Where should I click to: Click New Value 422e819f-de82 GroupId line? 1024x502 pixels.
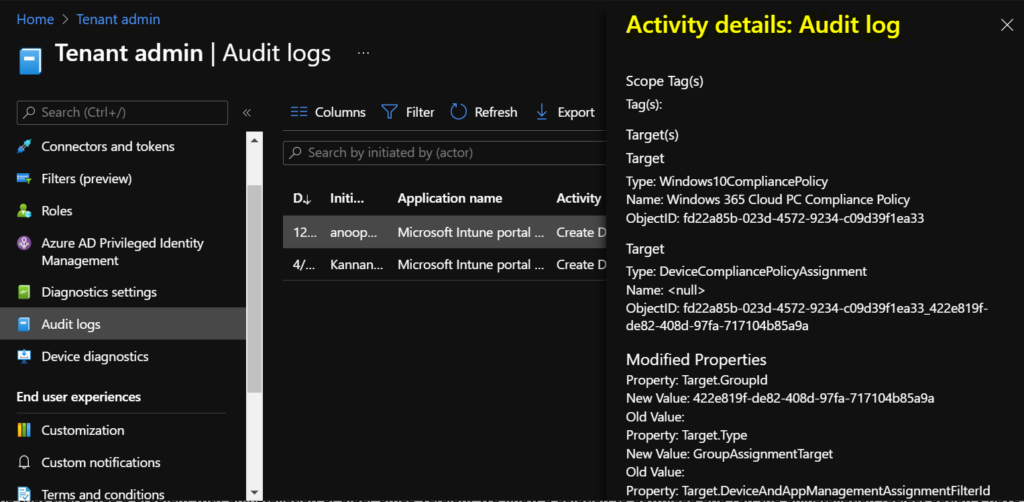780,398
